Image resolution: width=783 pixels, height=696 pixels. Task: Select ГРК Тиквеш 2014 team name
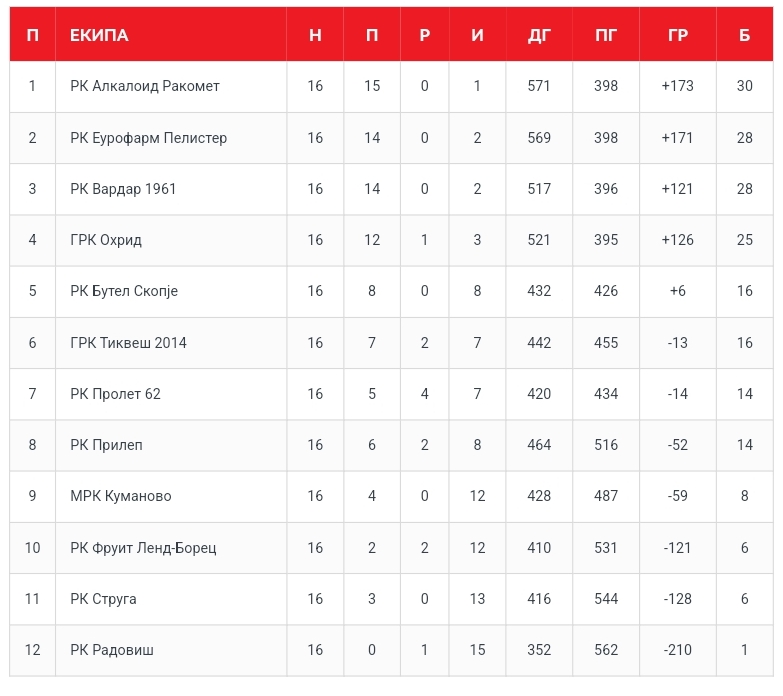[128, 343]
